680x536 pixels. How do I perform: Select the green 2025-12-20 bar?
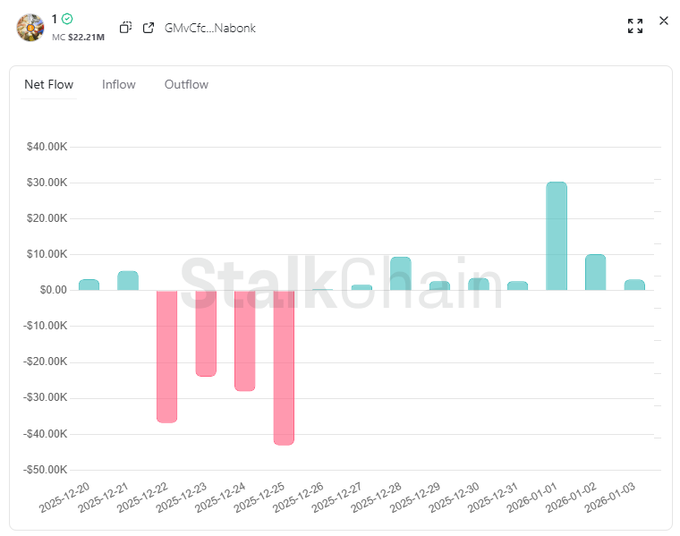(89, 285)
